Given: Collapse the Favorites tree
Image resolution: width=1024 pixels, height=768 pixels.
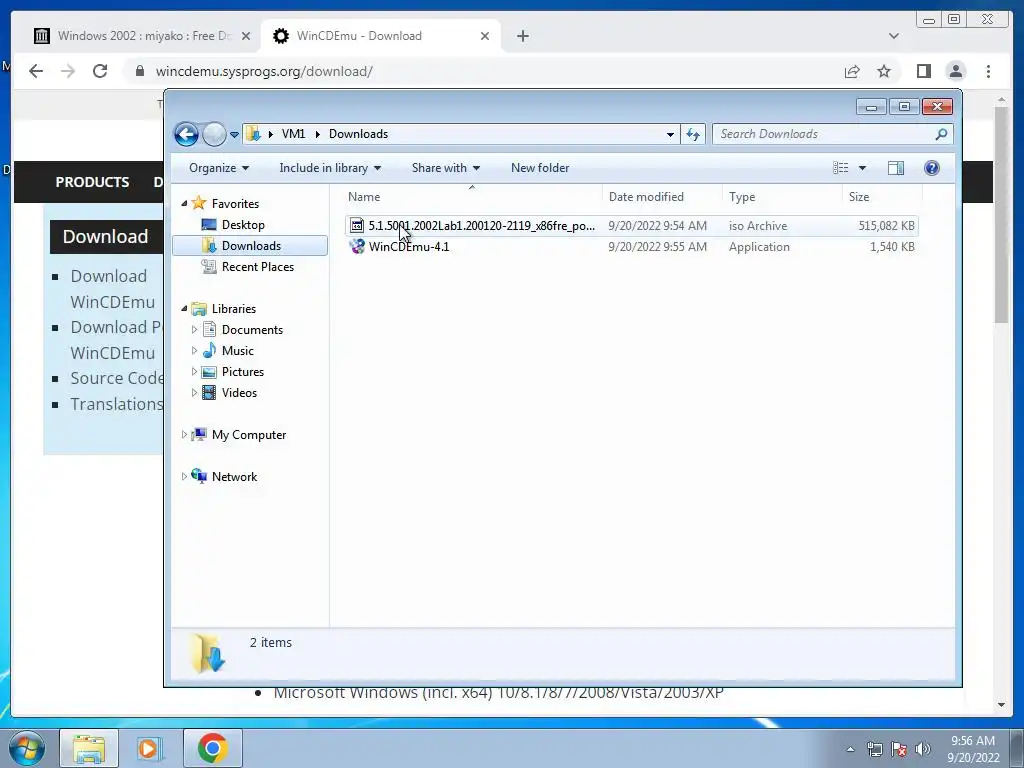Looking at the screenshot, I should coord(184,204).
